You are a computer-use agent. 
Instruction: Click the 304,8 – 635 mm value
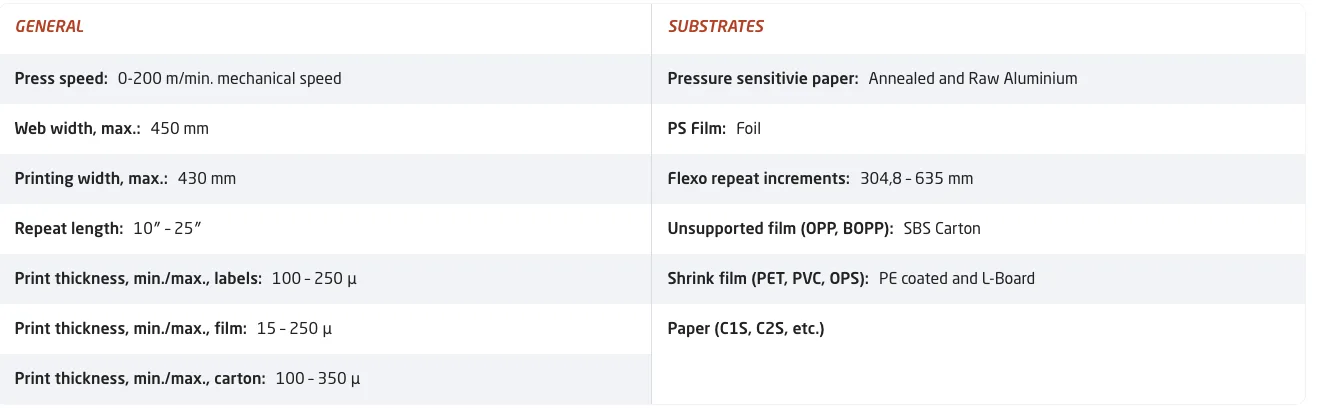(916, 178)
